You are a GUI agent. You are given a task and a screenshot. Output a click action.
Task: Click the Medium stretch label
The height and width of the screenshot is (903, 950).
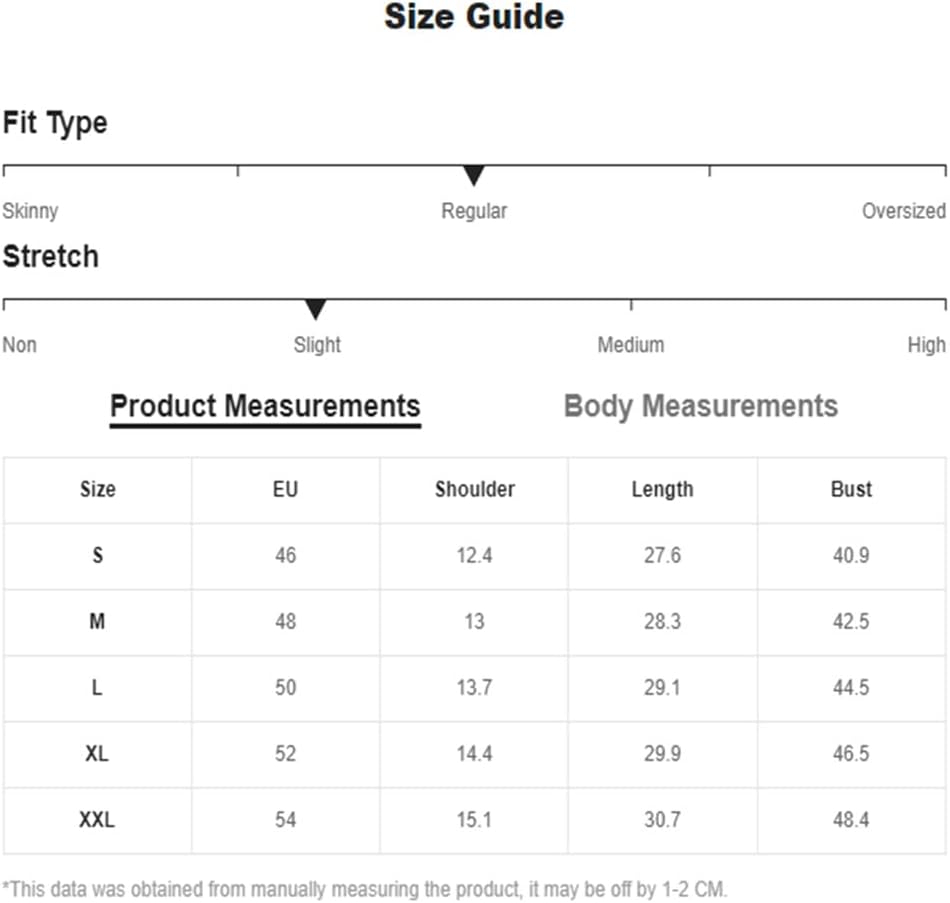[x=631, y=345]
